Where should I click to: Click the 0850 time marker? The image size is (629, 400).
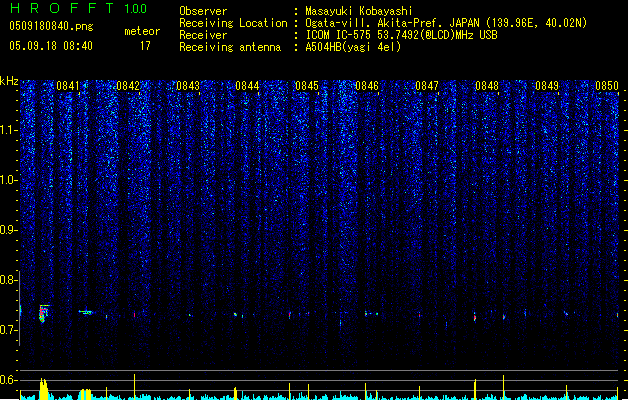(607, 86)
